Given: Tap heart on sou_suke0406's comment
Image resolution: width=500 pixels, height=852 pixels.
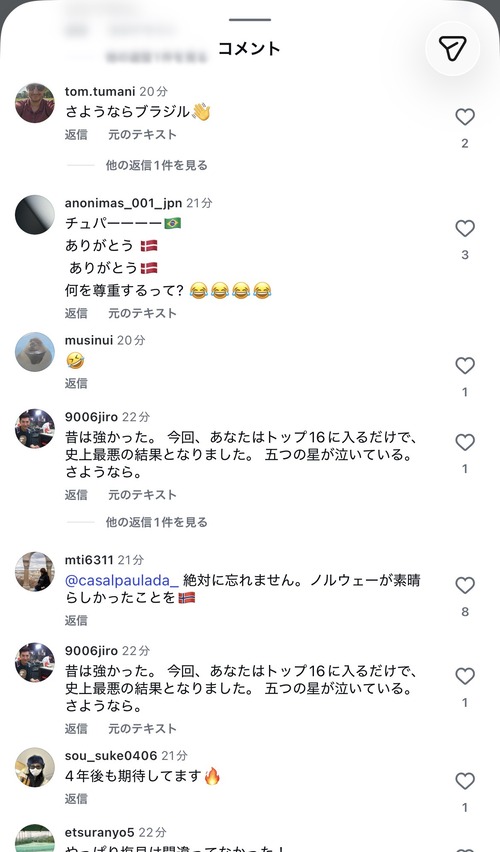Looking at the screenshot, I should (x=465, y=781).
